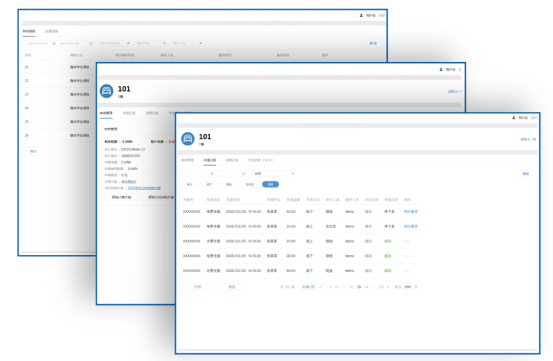
Task: Switch to 退费记录 tab in front window
Action: coord(232,160)
